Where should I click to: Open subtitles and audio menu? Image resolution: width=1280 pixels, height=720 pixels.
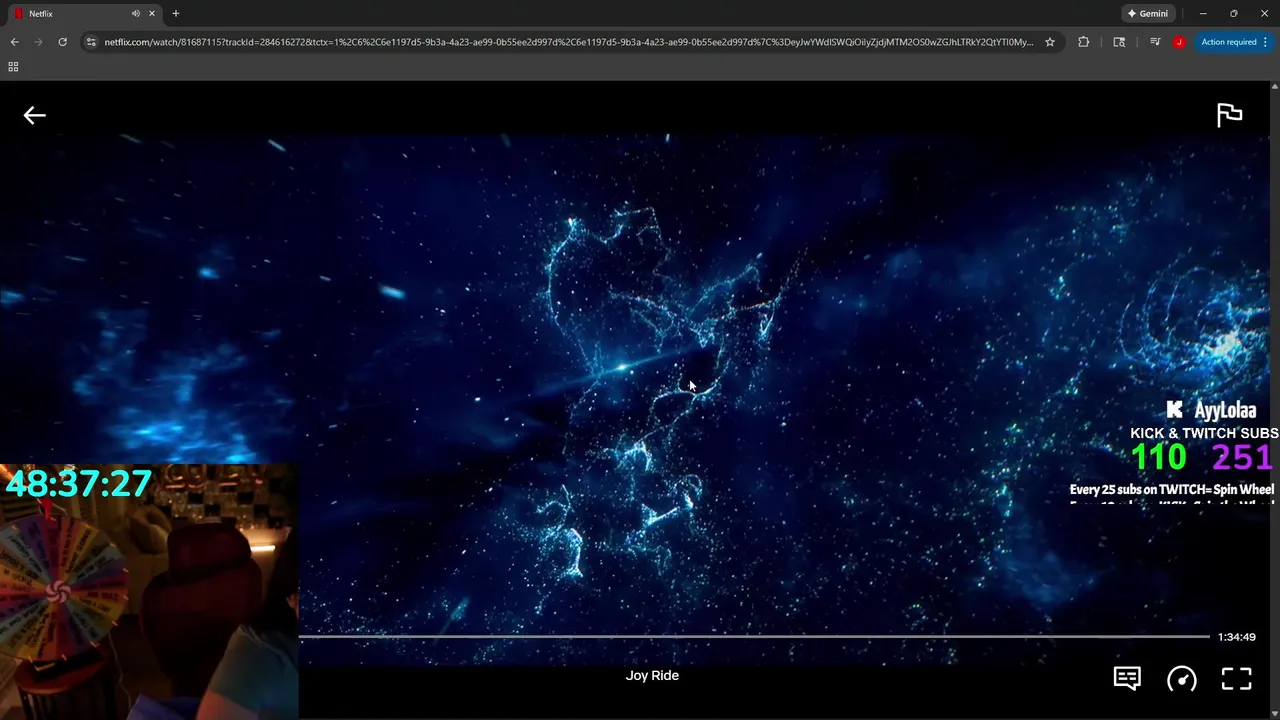coord(1127,678)
